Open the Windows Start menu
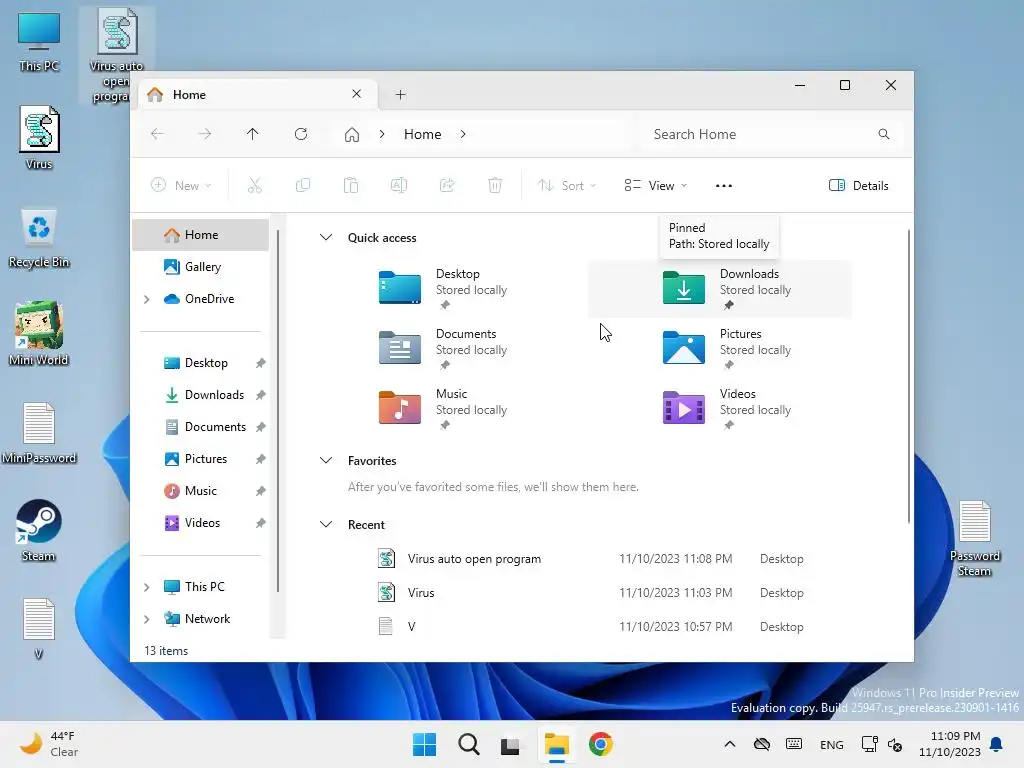The height and width of the screenshot is (768, 1024). pyautogui.click(x=424, y=744)
